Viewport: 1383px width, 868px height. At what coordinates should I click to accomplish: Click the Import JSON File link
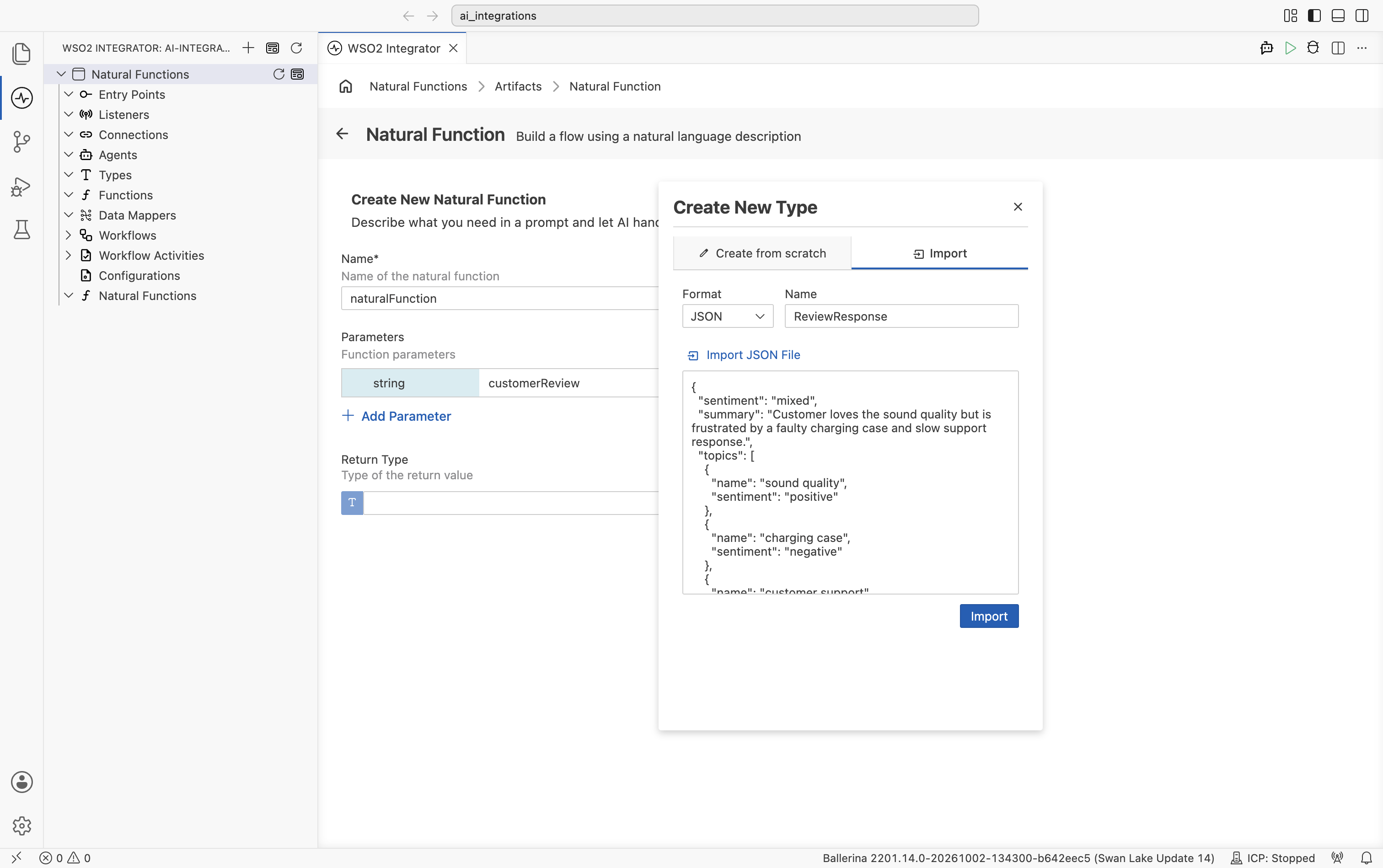pyautogui.click(x=744, y=355)
